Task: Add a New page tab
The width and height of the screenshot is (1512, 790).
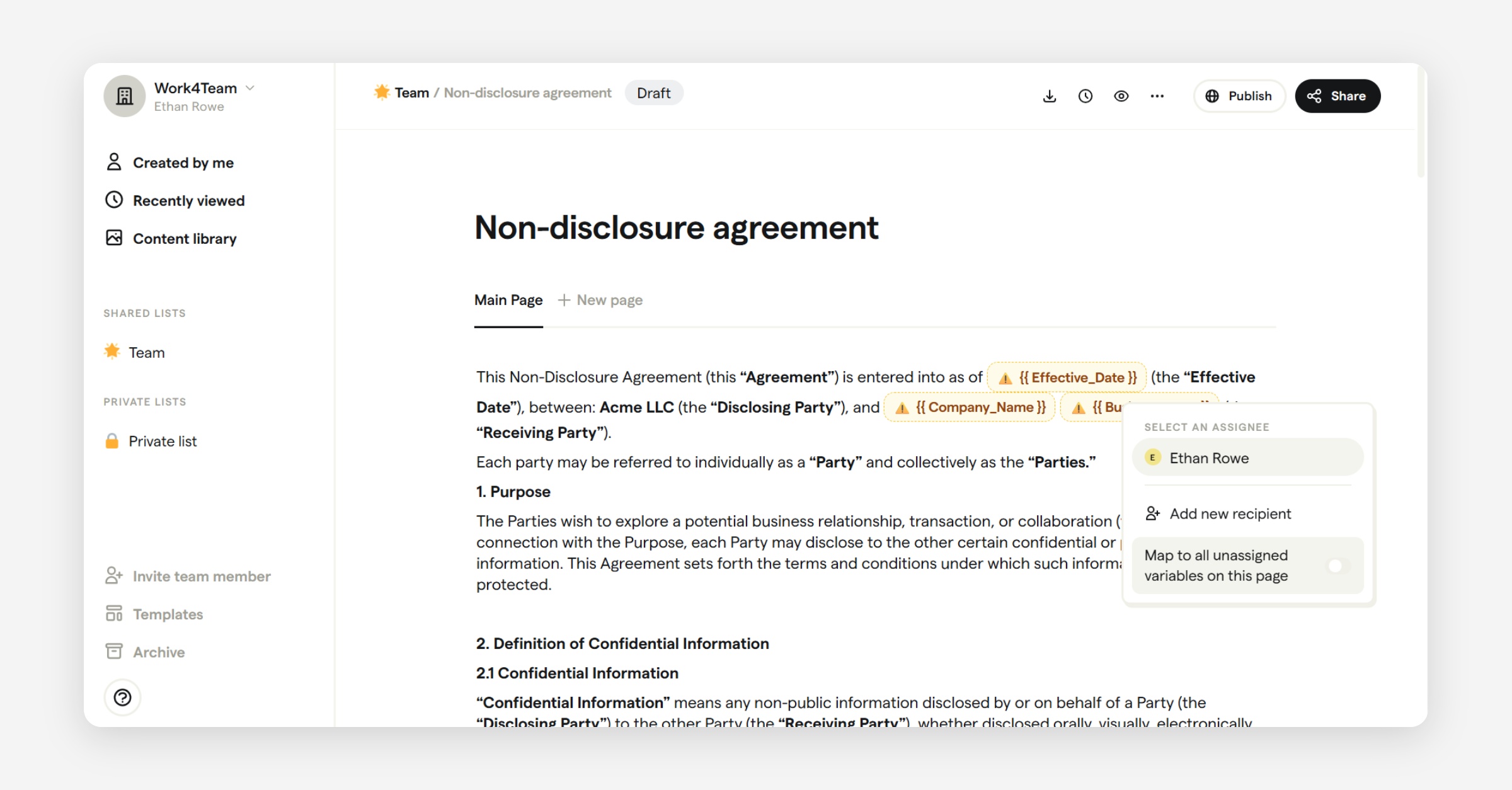Action: (600, 301)
